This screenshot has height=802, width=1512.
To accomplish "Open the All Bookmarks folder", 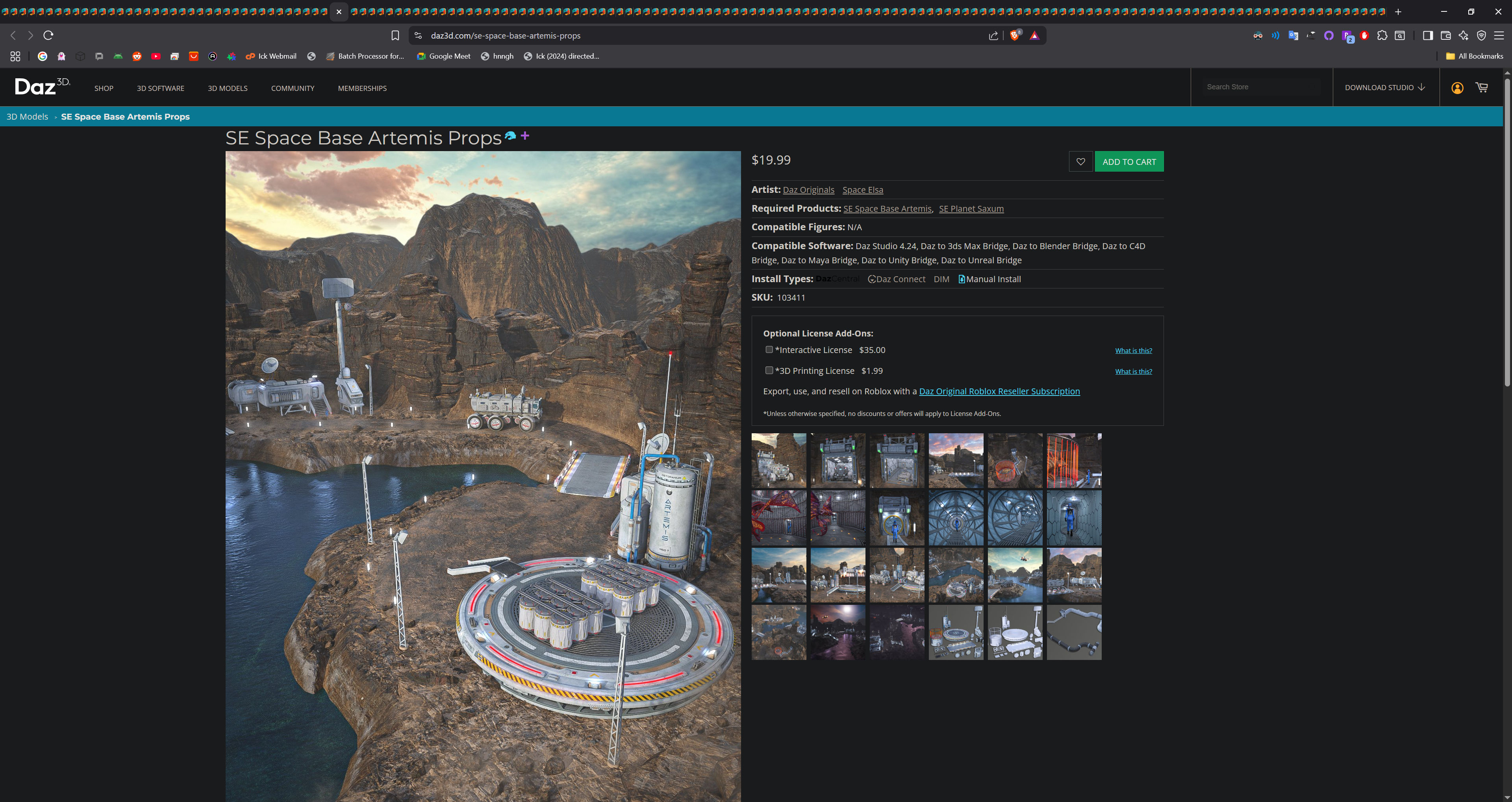I will [x=1474, y=56].
